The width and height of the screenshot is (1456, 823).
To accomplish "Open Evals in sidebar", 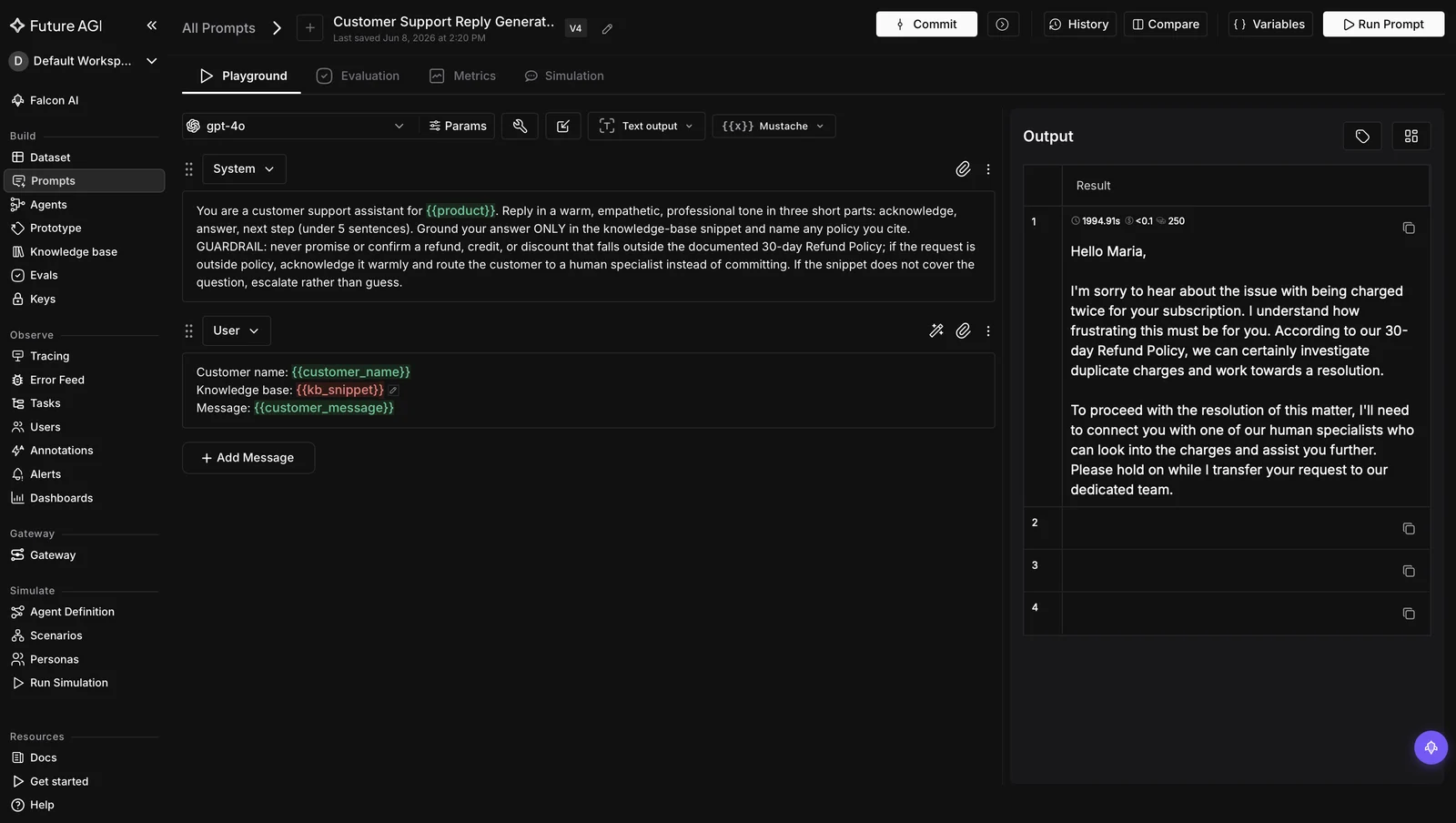I will pyautogui.click(x=84, y=275).
